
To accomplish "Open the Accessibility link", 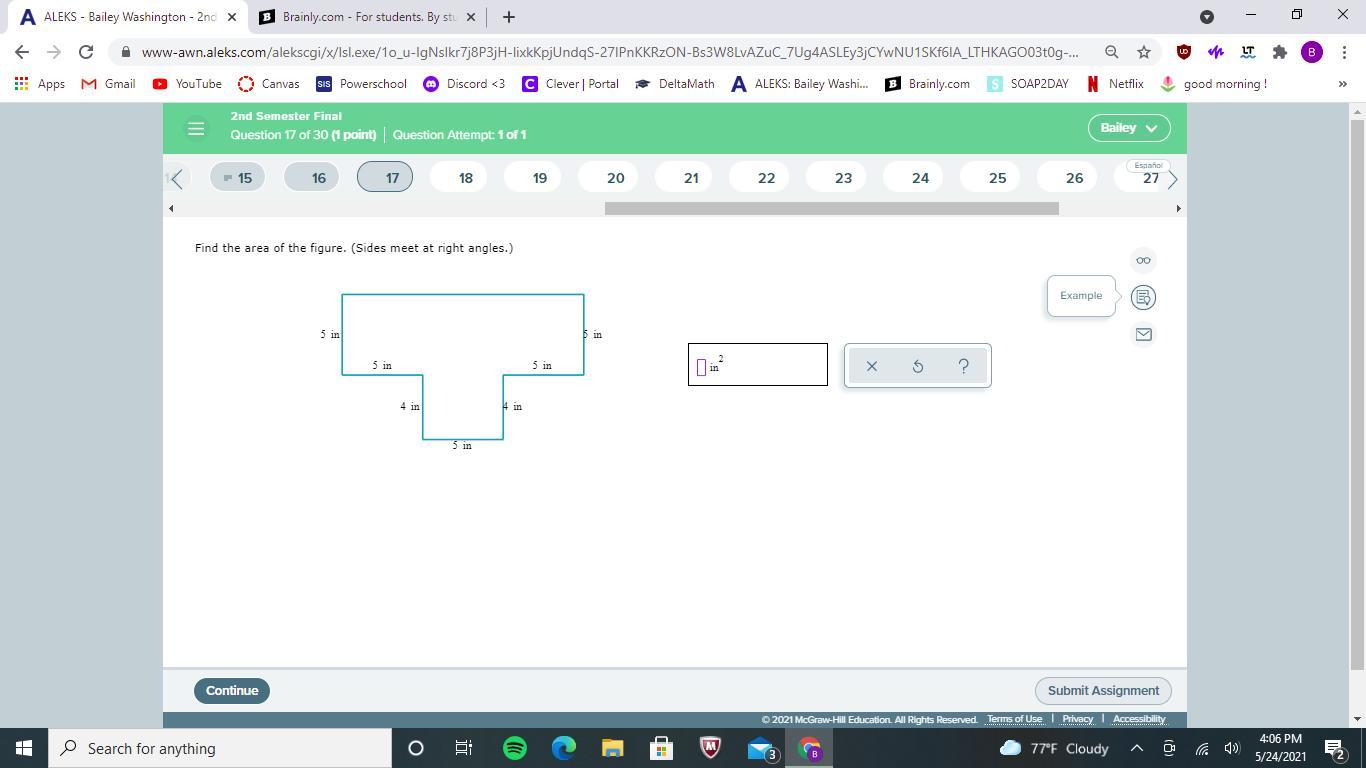I will (1139, 719).
